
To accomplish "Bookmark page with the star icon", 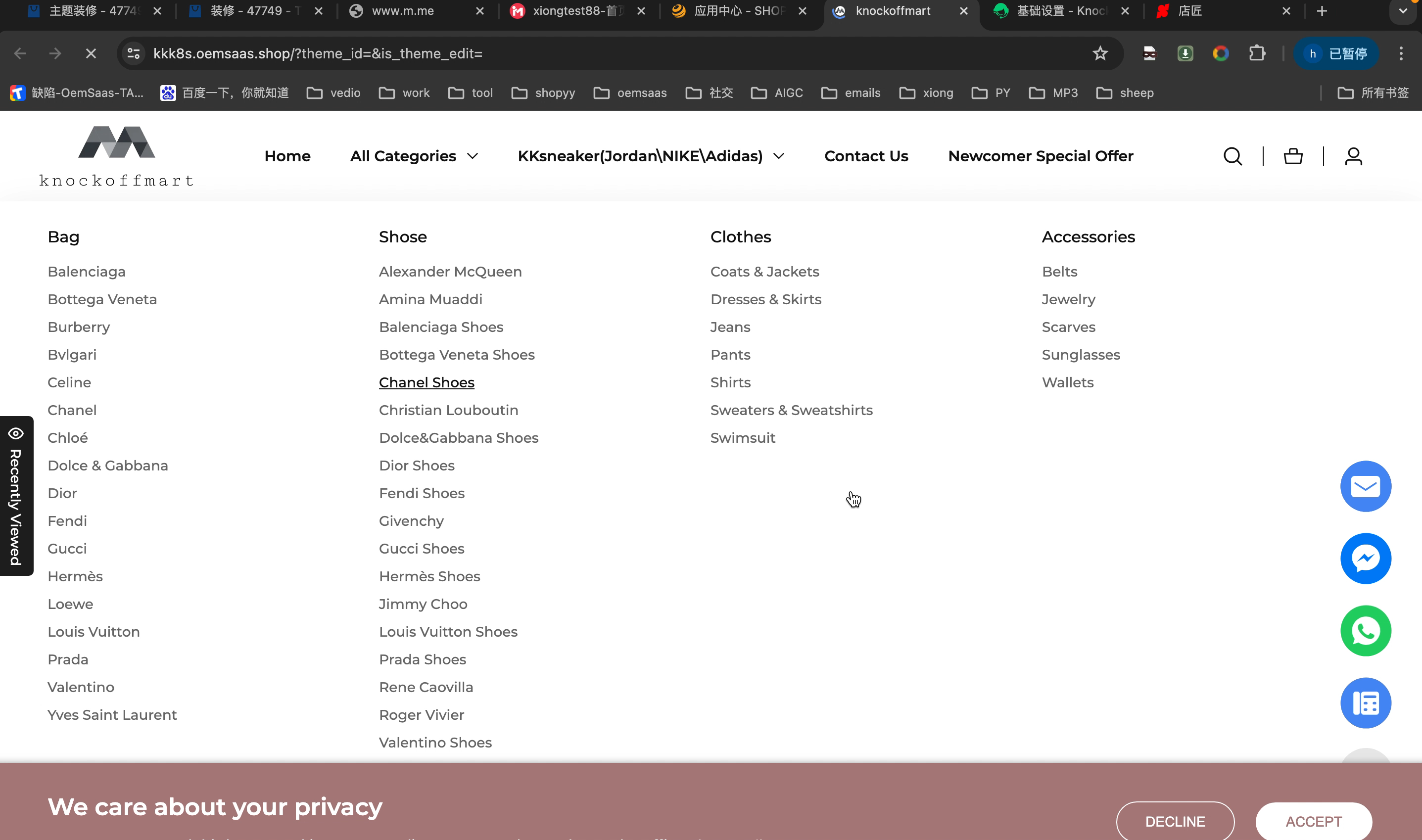I will [x=1100, y=54].
